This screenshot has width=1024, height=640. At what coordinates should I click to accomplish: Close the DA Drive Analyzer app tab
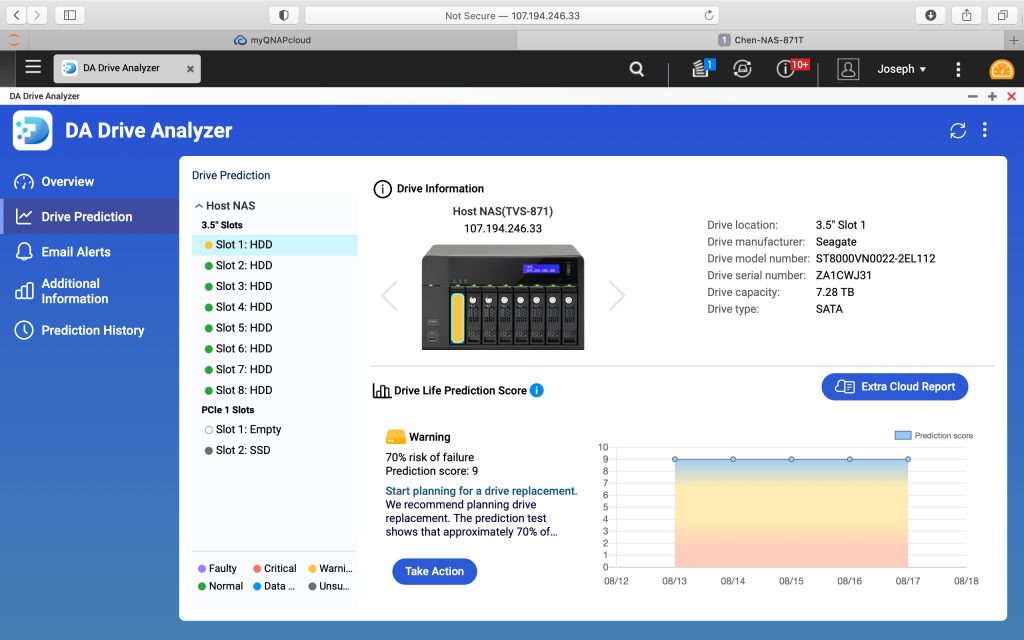pyautogui.click(x=190, y=69)
